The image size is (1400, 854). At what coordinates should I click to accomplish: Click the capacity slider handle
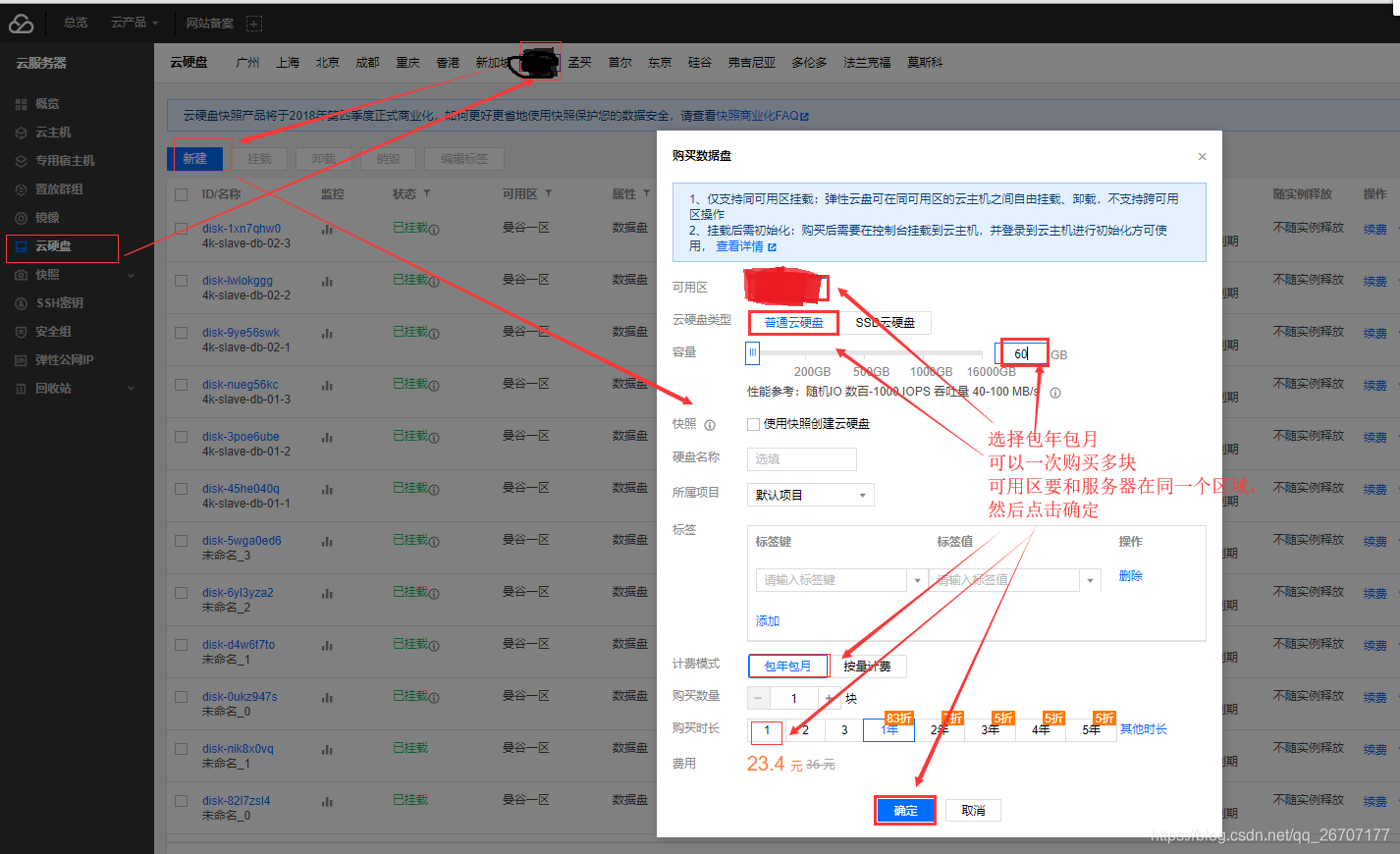pos(753,352)
